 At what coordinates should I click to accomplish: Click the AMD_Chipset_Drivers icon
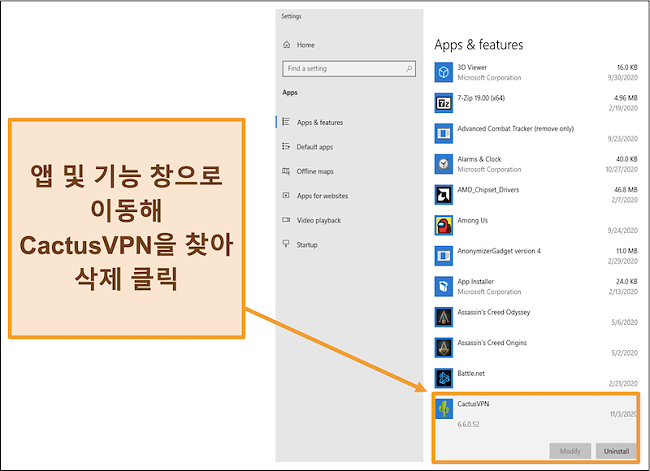tap(444, 195)
